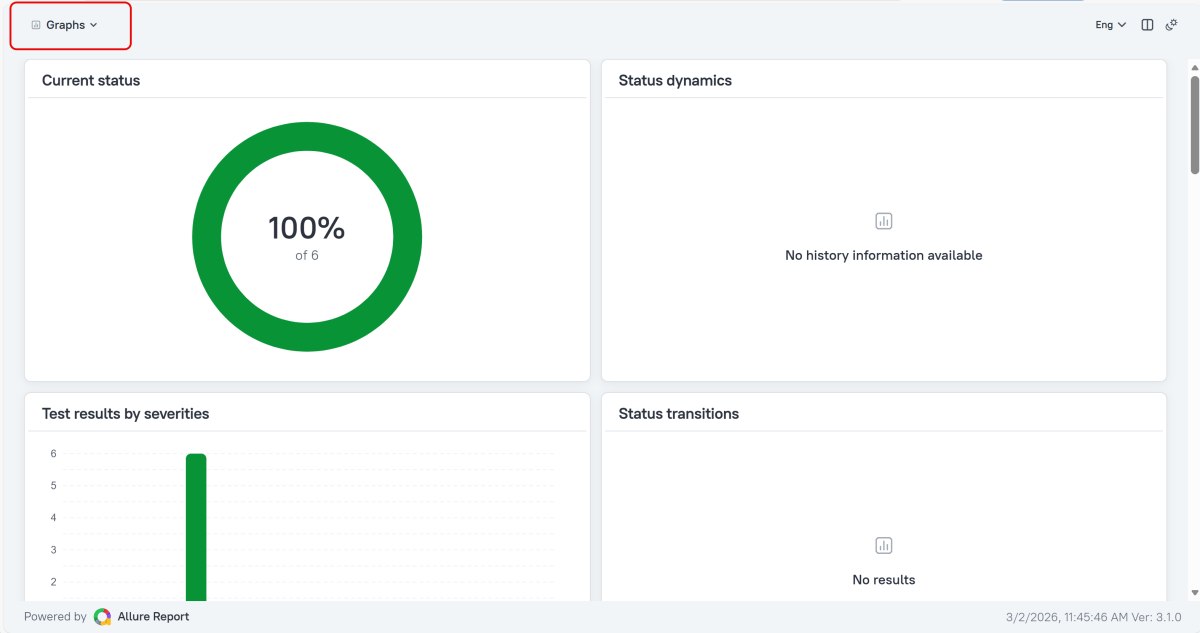1200x633 pixels.
Task: Expand the Eng language selector
Action: (1110, 25)
